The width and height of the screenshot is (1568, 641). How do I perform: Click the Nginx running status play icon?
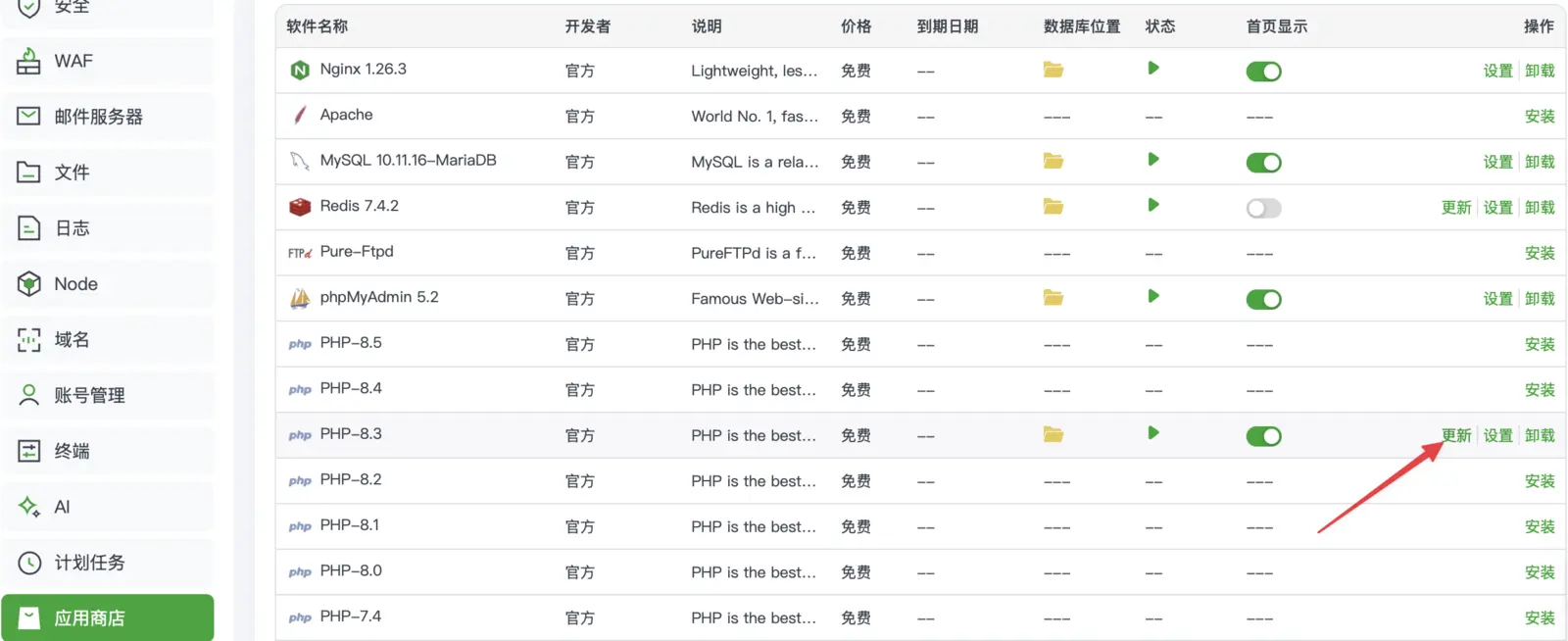(x=1153, y=69)
